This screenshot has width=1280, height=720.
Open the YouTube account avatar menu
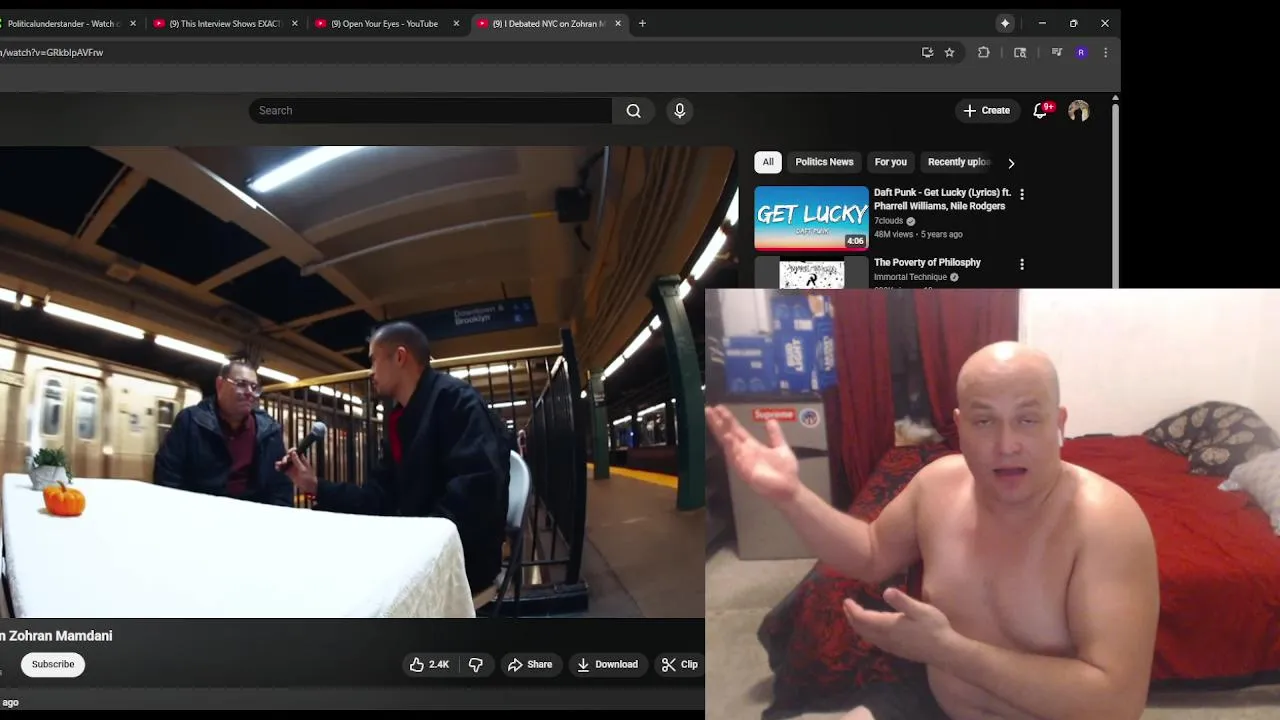(x=1078, y=111)
